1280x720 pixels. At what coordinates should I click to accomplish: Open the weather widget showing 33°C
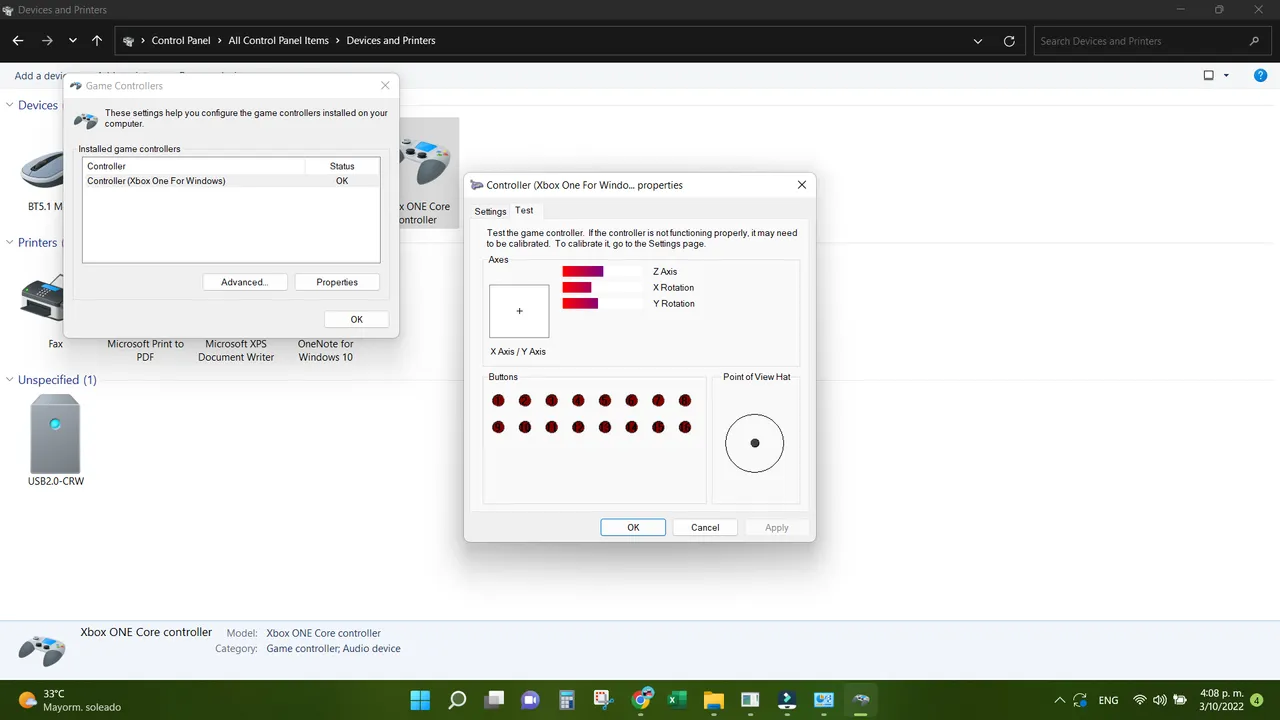69,700
